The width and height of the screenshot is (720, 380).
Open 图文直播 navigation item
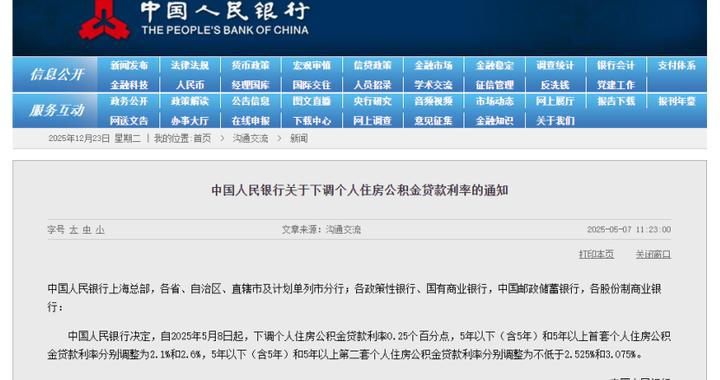point(312,101)
